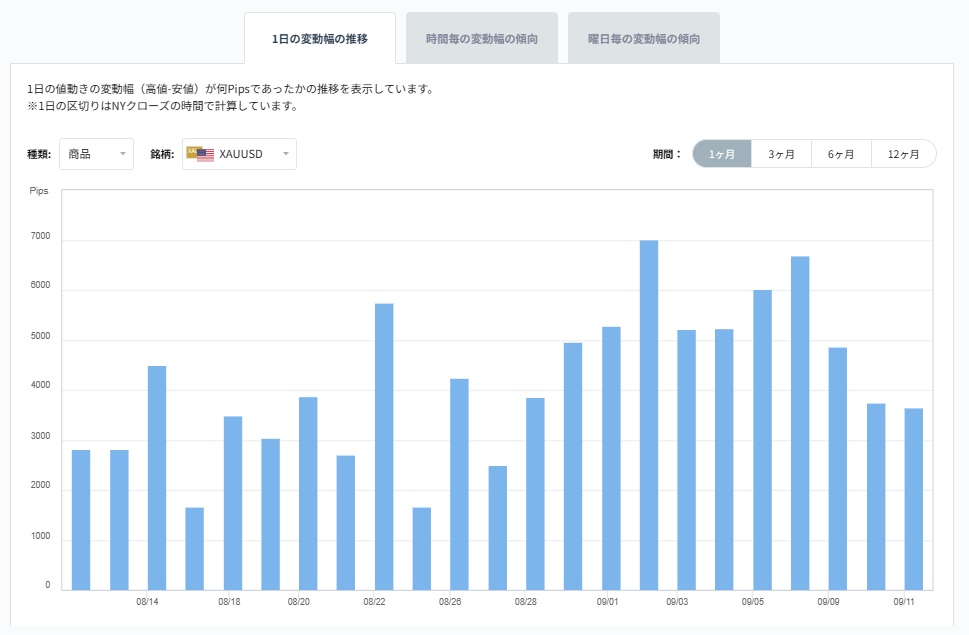Select the 3ヶ月 period option
This screenshot has width=969, height=635.
point(781,154)
